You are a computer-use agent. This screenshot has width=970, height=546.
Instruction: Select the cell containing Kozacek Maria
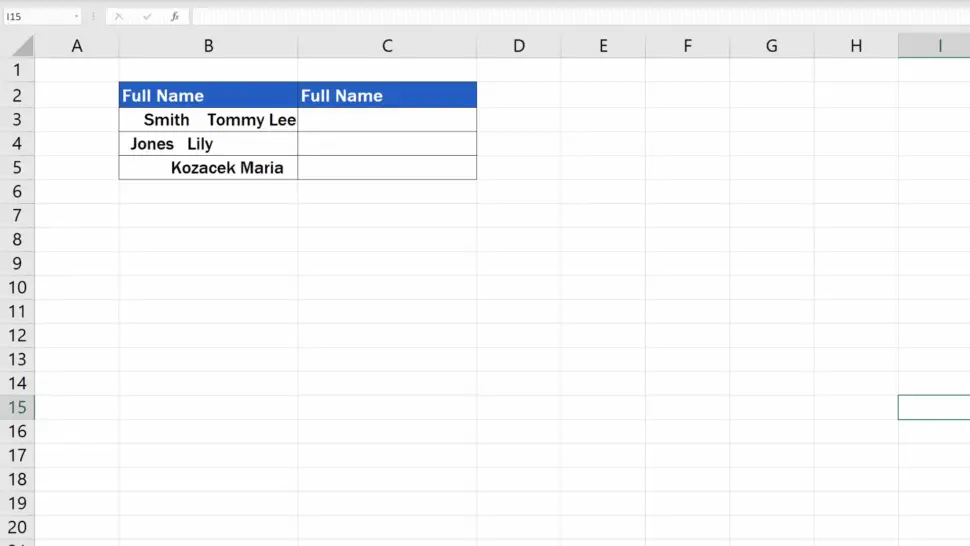[208, 168]
